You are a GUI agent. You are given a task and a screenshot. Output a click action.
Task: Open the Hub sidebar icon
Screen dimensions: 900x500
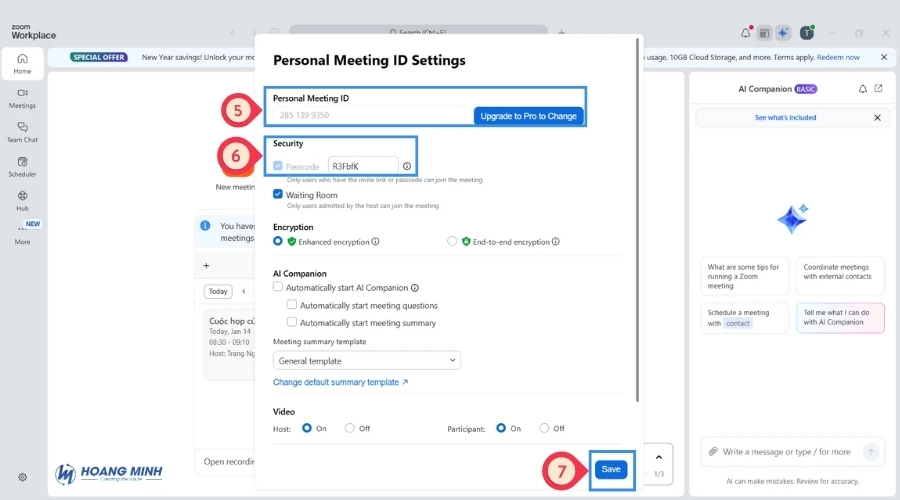[x=22, y=199]
